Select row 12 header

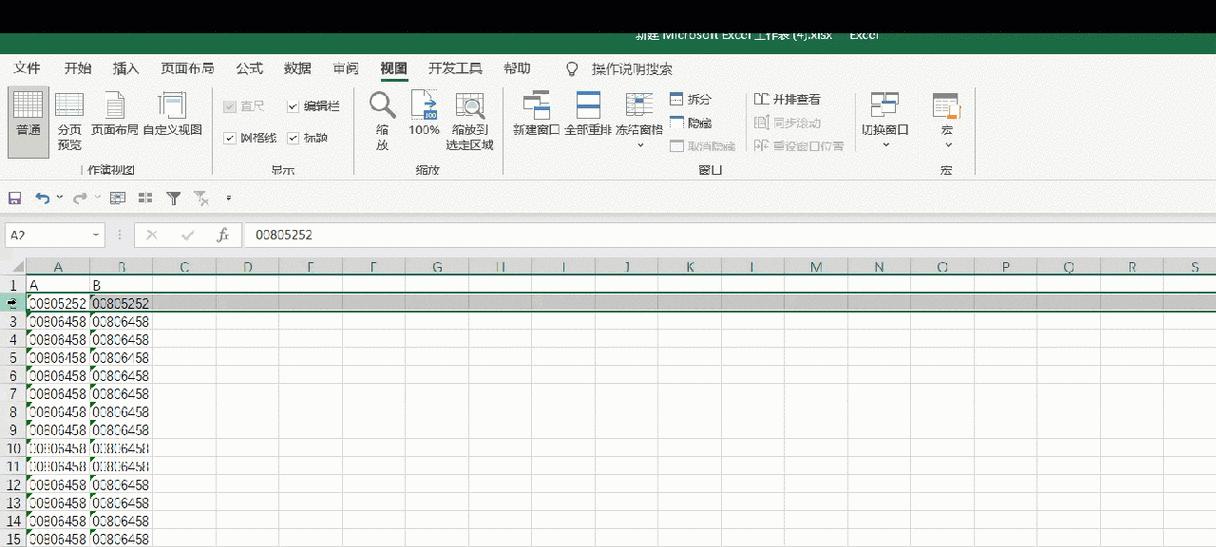[x=13, y=484]
